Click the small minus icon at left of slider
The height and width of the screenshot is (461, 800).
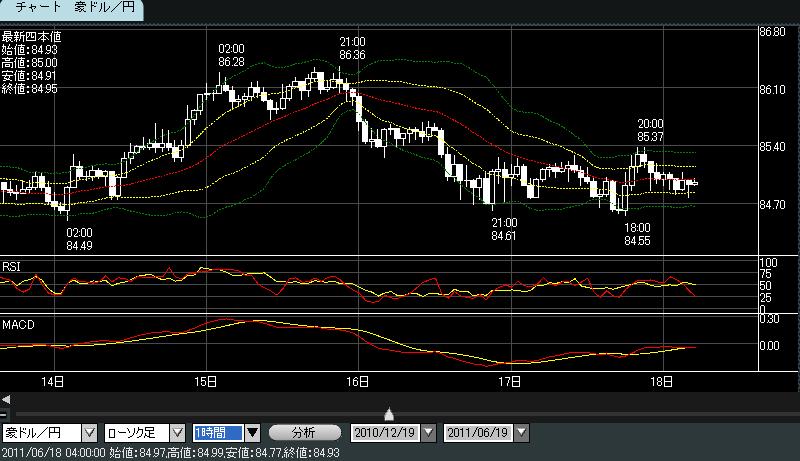pos(4,413)
